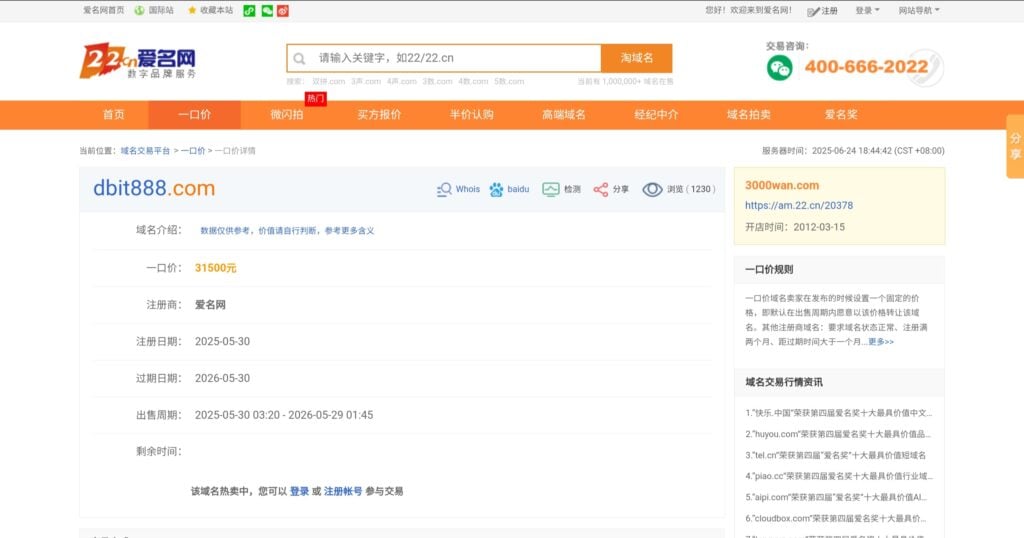Click the 3声.com quick search link
Screen dimensions: 1024x538
[x=366, y=82]
